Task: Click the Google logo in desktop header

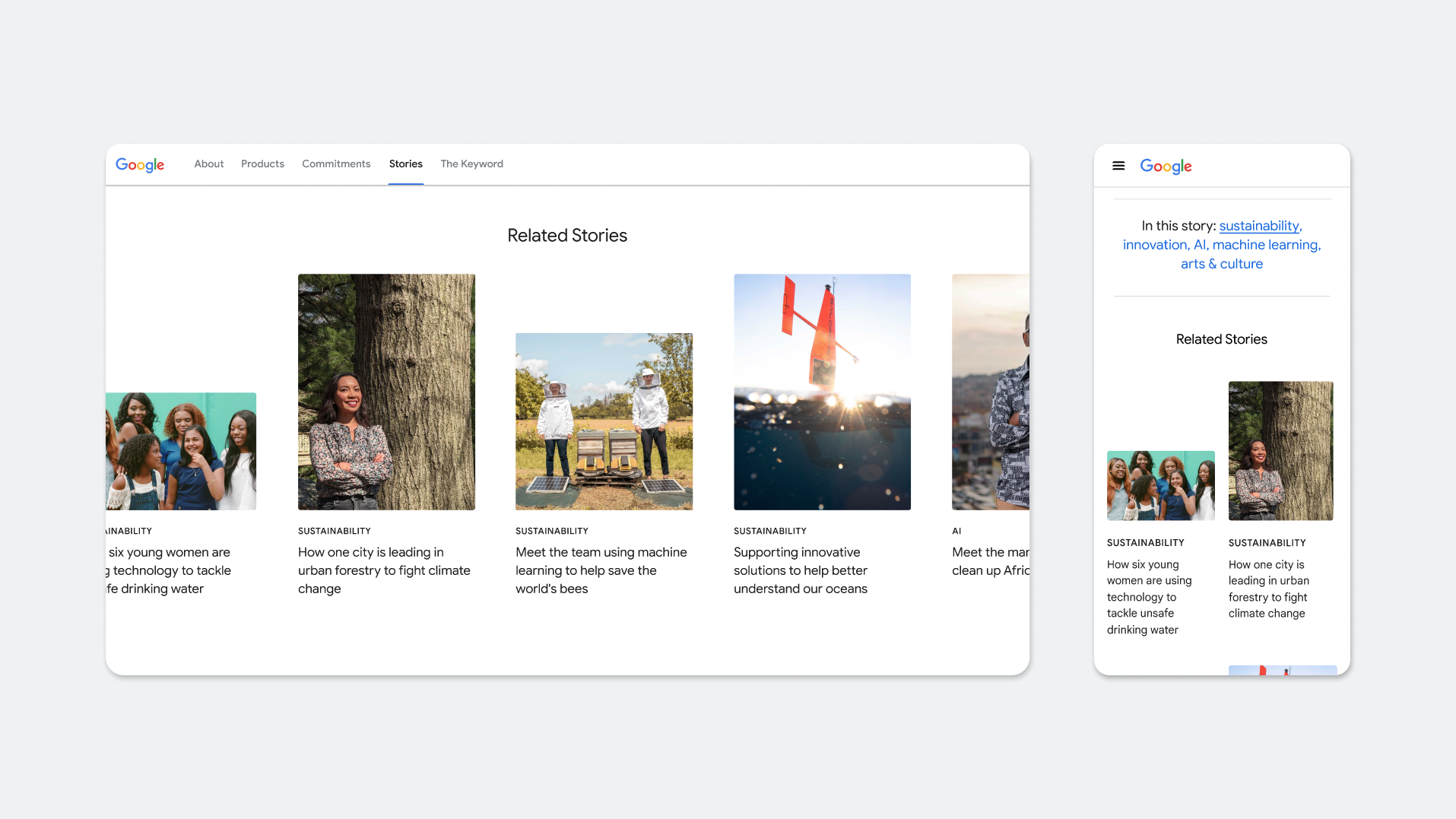Action: point(140,165)
